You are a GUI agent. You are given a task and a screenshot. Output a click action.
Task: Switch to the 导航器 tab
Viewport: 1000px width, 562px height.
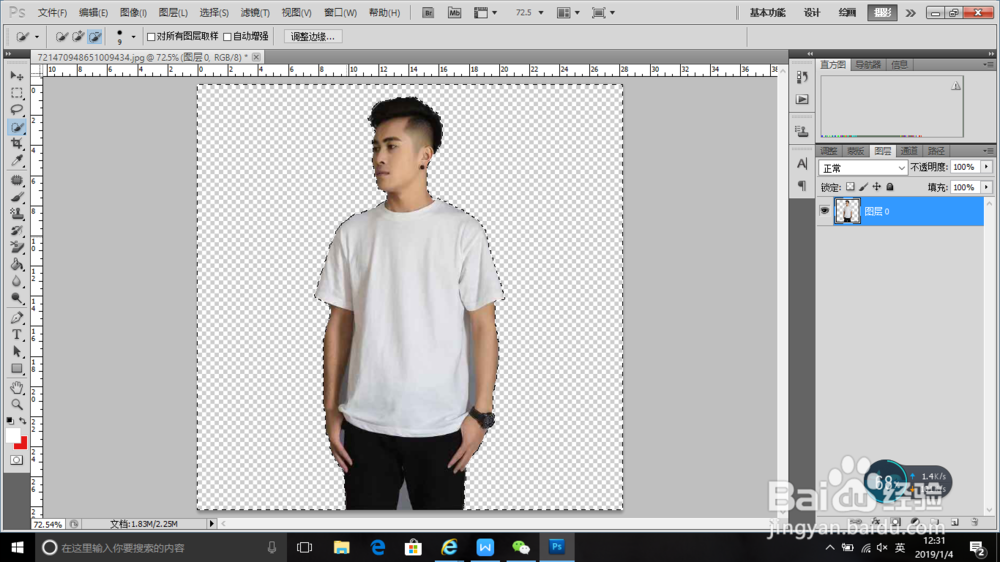(x=868, y=65)
